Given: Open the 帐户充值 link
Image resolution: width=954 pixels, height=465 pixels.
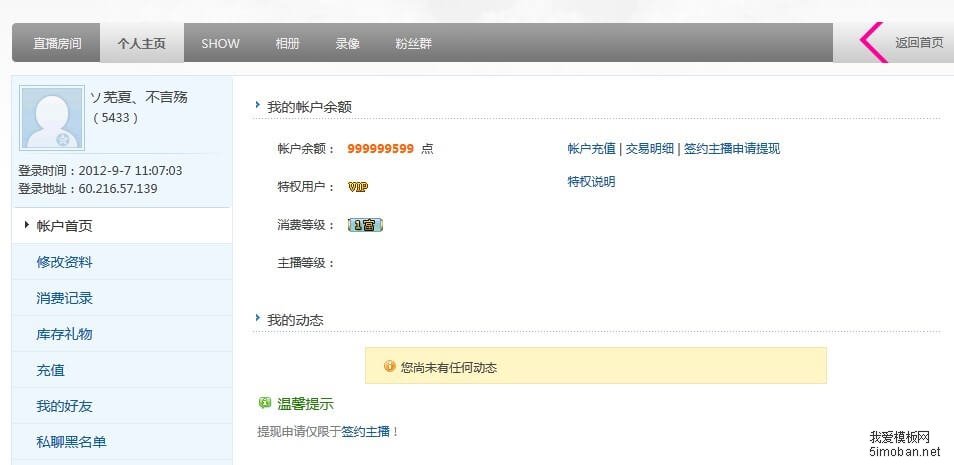Looking at the screenshot, I should pos(591,149).
